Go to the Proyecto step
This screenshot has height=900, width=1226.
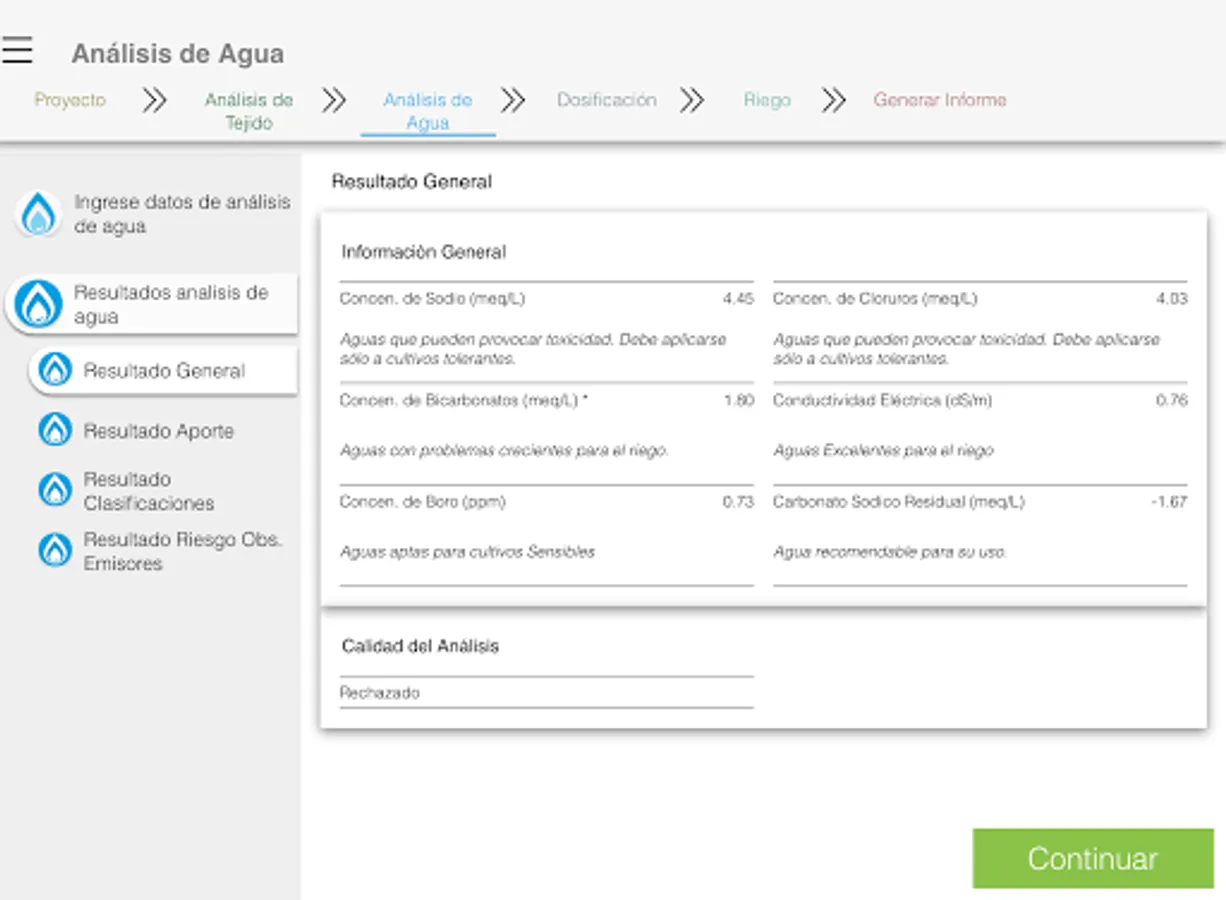[x=70, y=100]
